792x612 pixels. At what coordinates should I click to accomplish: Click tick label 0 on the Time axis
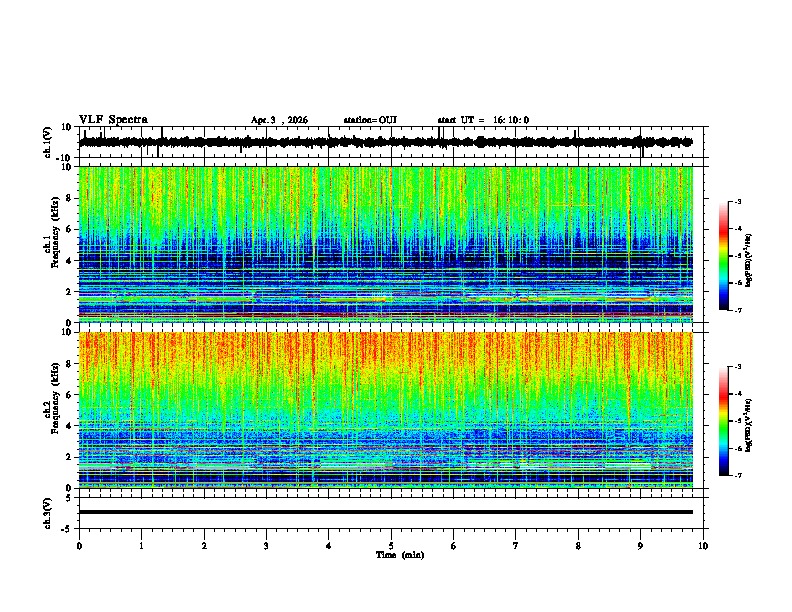click(79, 546)
